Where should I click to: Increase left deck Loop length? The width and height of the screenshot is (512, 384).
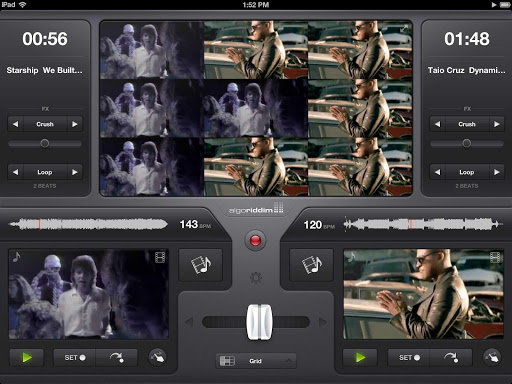[x=75, y=172]
